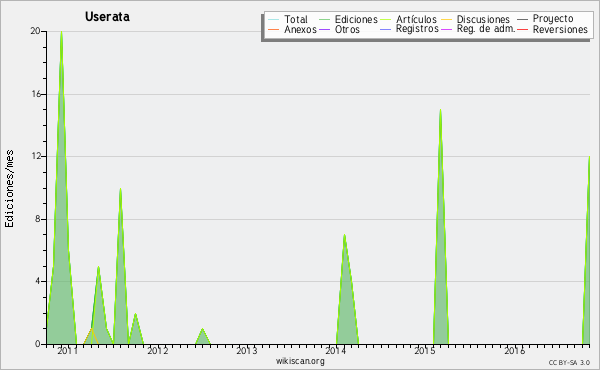Click the yellow Discusiones line bump
The width and height of the screenshot is (600, 370).
(x=91, y=337)
